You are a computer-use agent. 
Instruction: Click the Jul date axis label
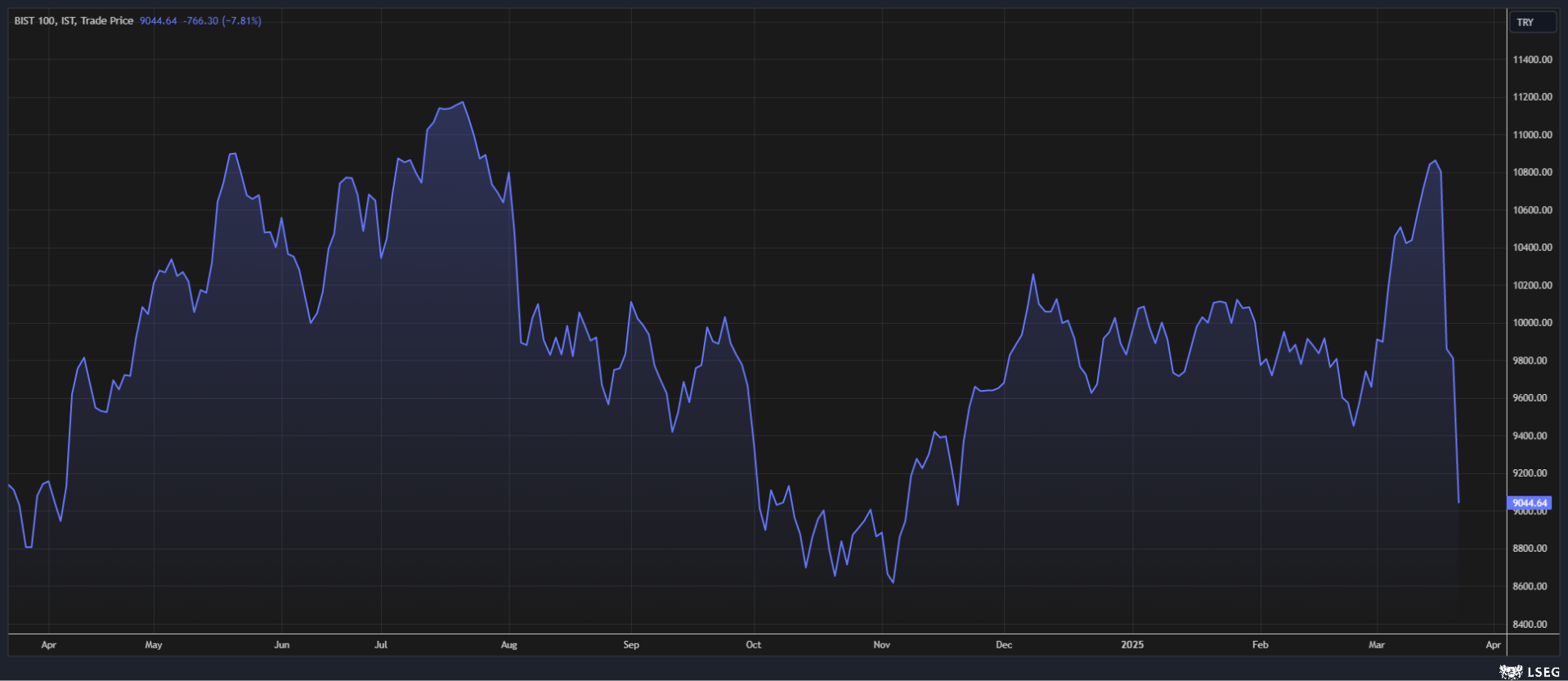381,645
